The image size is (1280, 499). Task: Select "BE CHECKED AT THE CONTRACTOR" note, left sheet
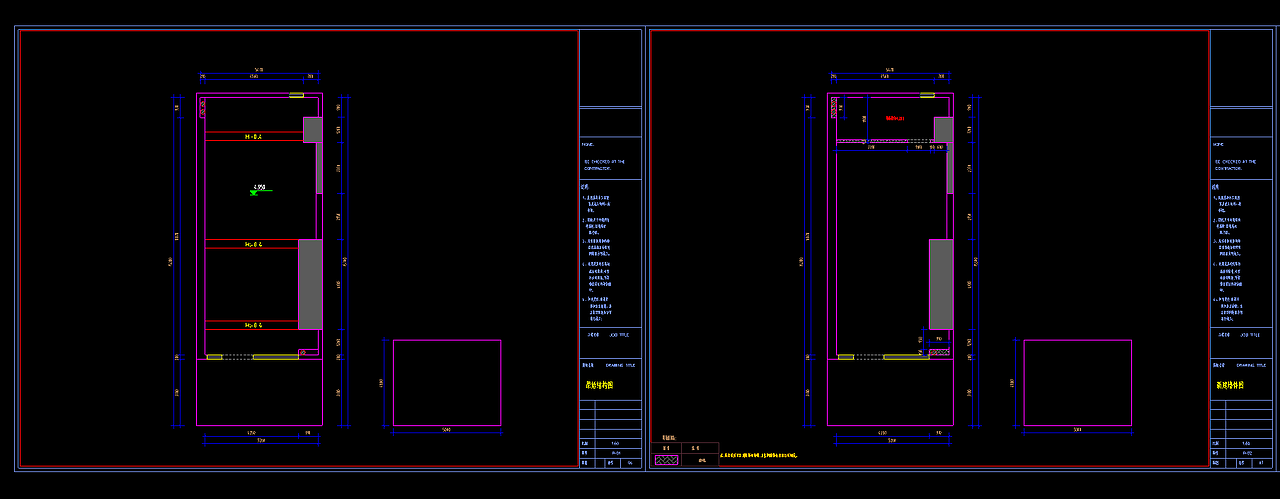[x=604, y=164]
